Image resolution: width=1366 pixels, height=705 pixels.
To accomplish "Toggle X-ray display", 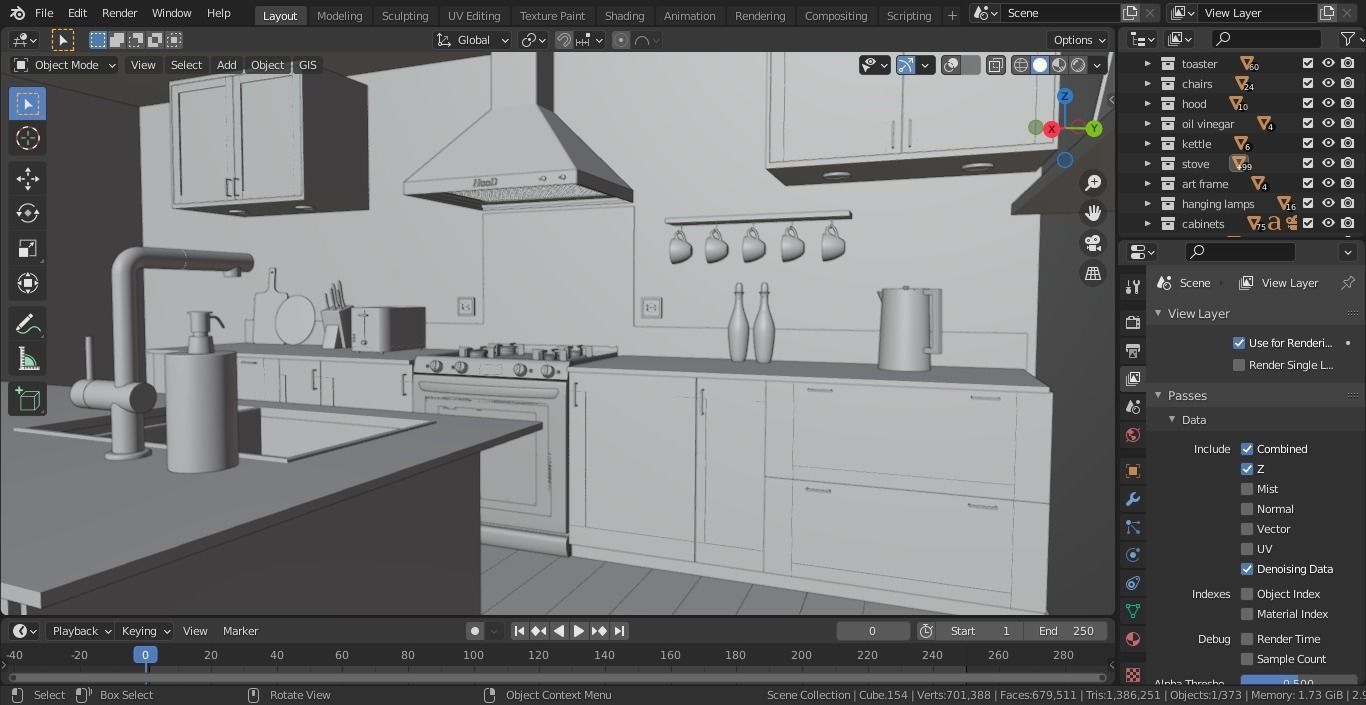I will [996, 65].
